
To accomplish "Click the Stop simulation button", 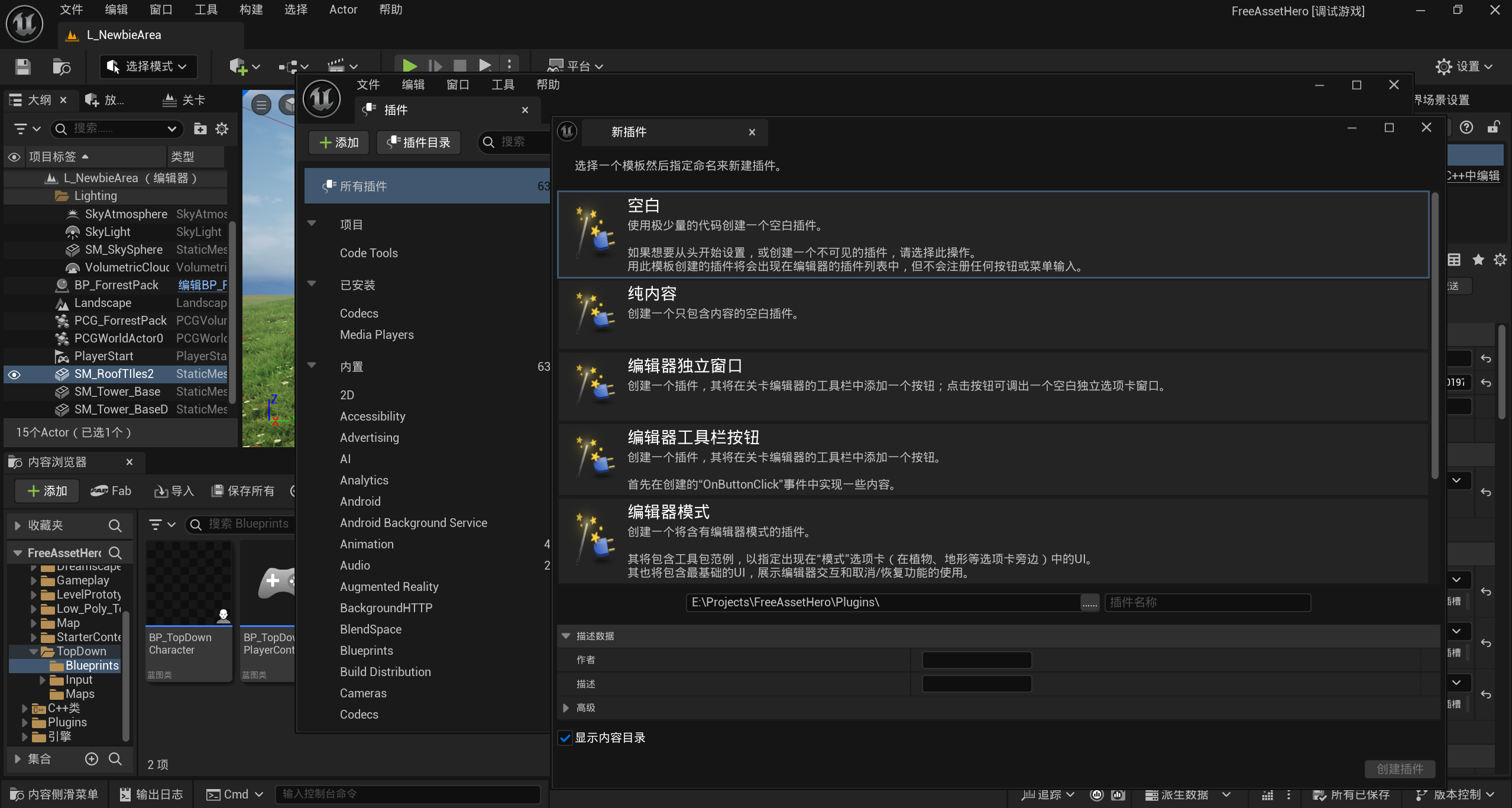I will 459,66.
